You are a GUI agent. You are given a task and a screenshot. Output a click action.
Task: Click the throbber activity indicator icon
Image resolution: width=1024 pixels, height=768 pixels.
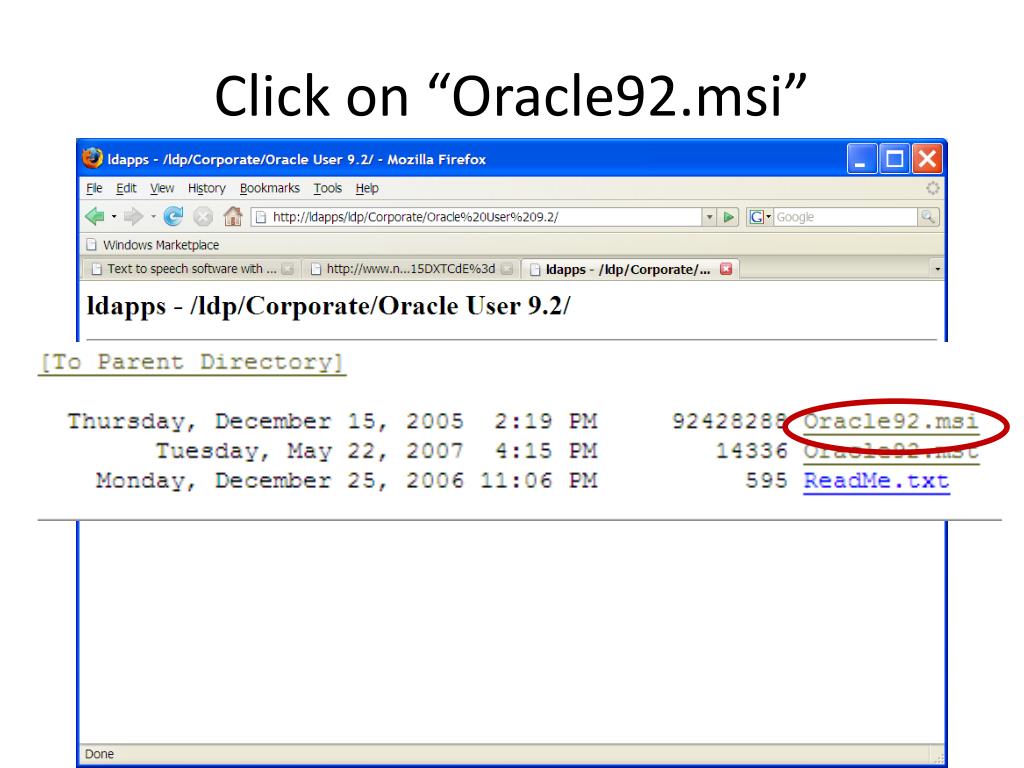click(x=933, y=188)
